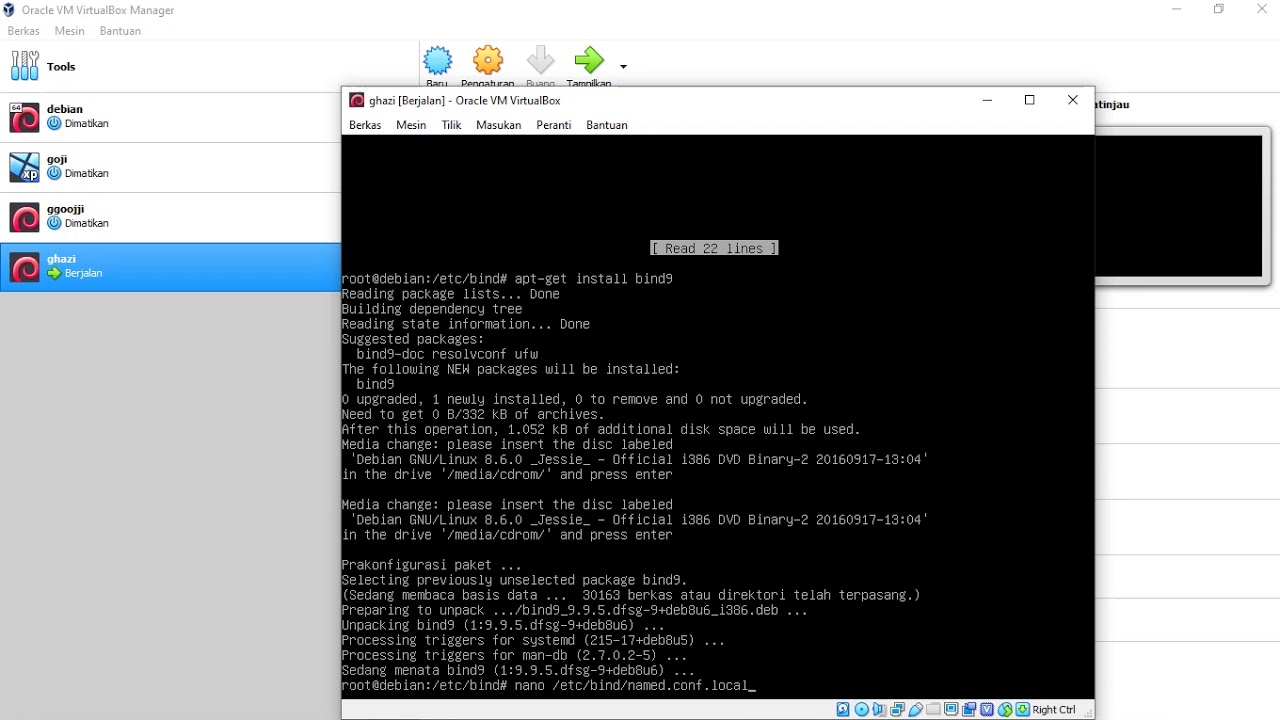Click hard disk activity status icon

[x=843, y=709]
